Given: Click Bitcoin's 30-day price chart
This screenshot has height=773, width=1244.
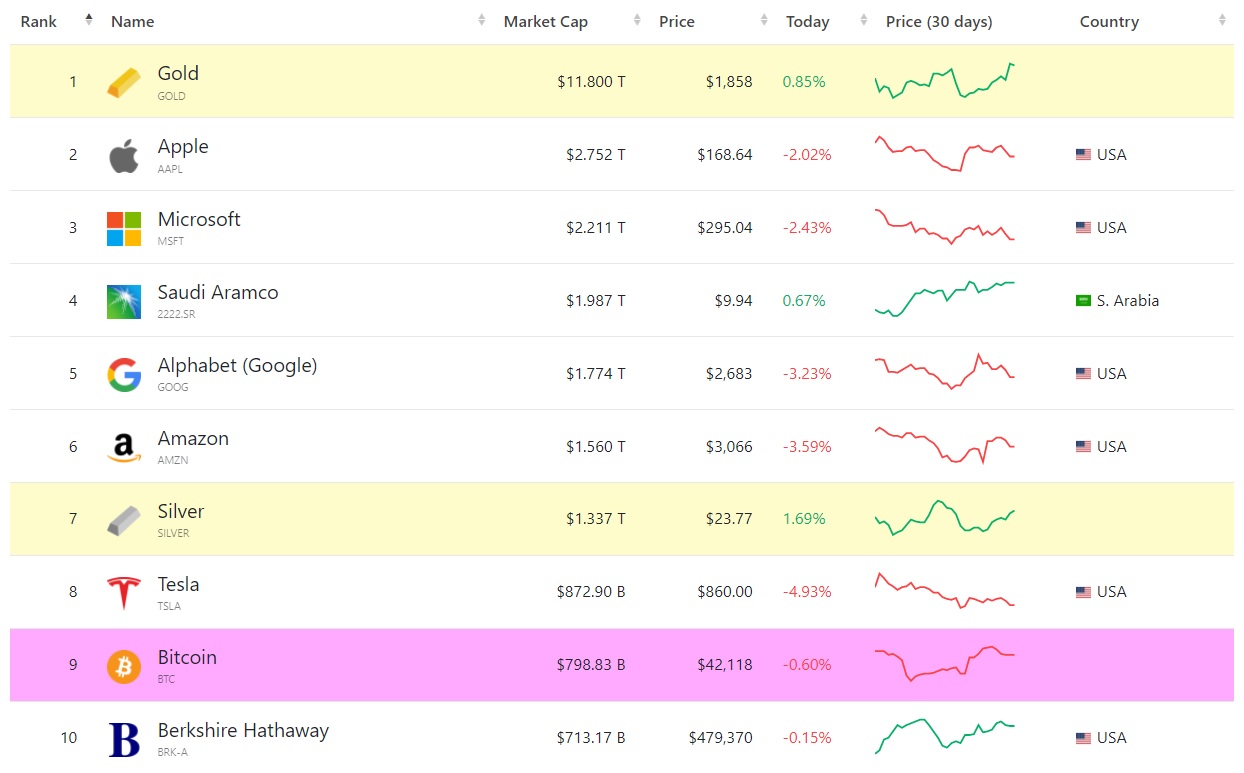Looking at the screenshot, I should [x=944, y=664].
